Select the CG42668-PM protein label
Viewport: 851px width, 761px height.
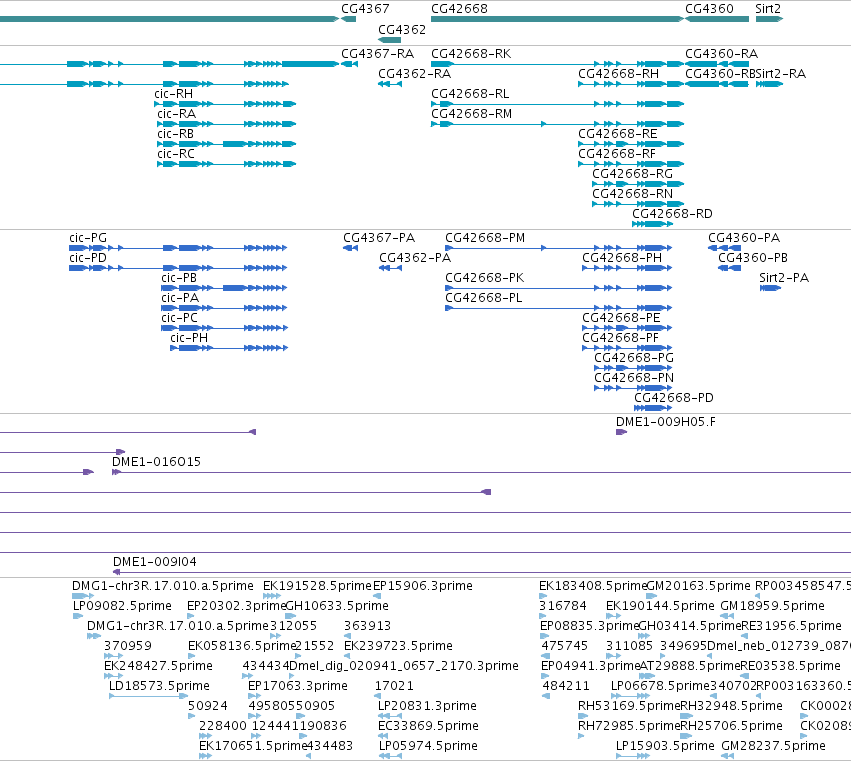(485, 238)
